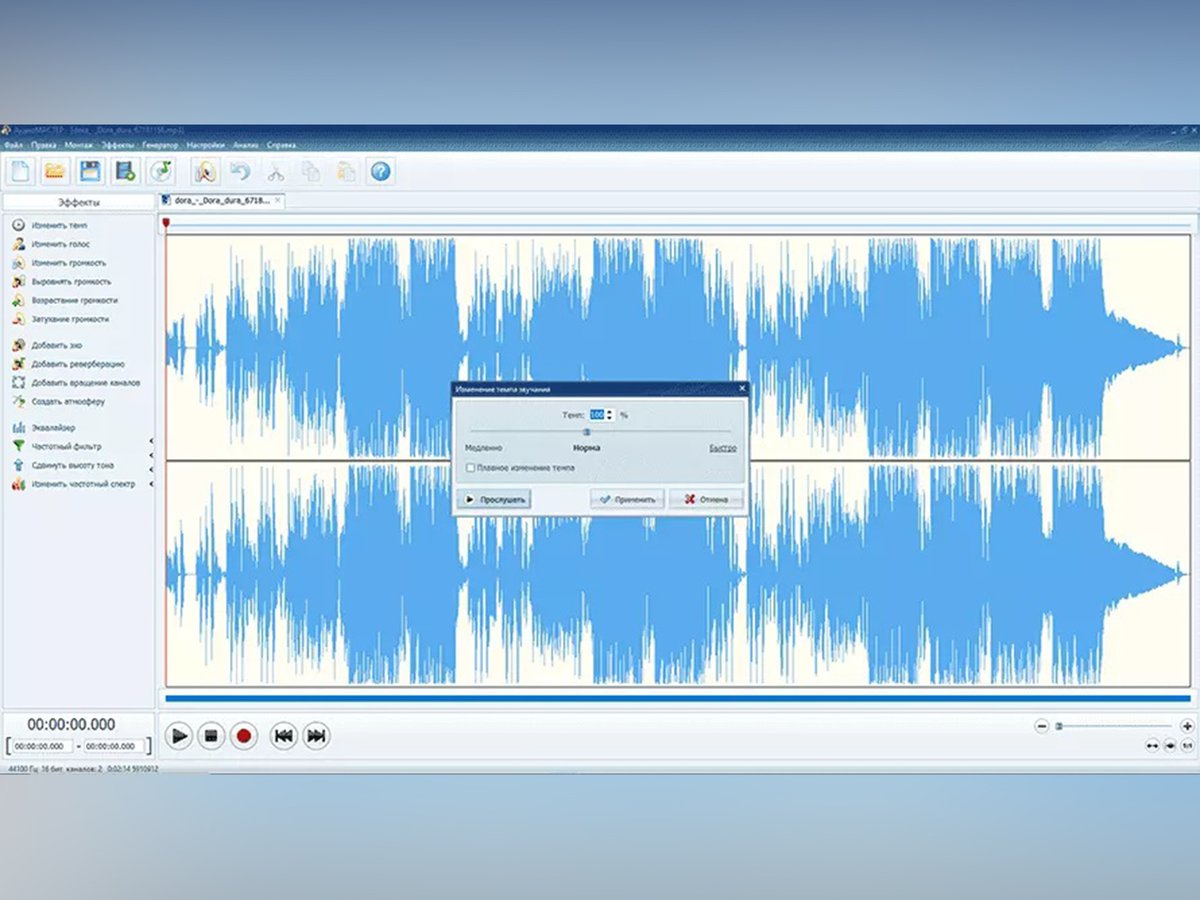Click the red playhead marker above waveform

[x=166, y=224]
